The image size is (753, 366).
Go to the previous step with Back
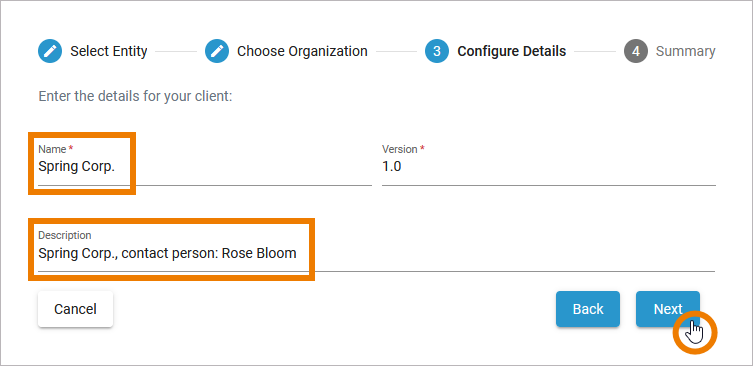[x=588, y=309]
